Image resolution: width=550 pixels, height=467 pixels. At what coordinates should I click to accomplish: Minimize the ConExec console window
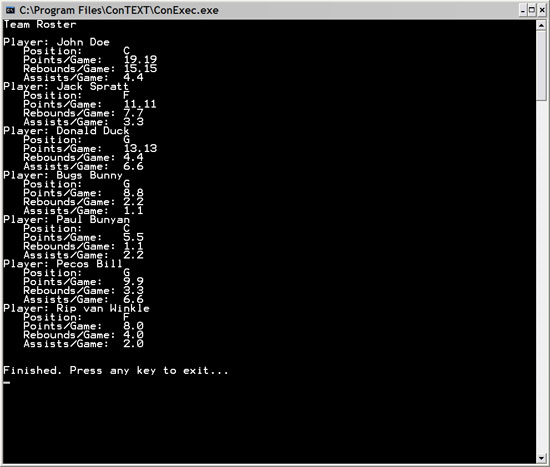tap(522, 11)
